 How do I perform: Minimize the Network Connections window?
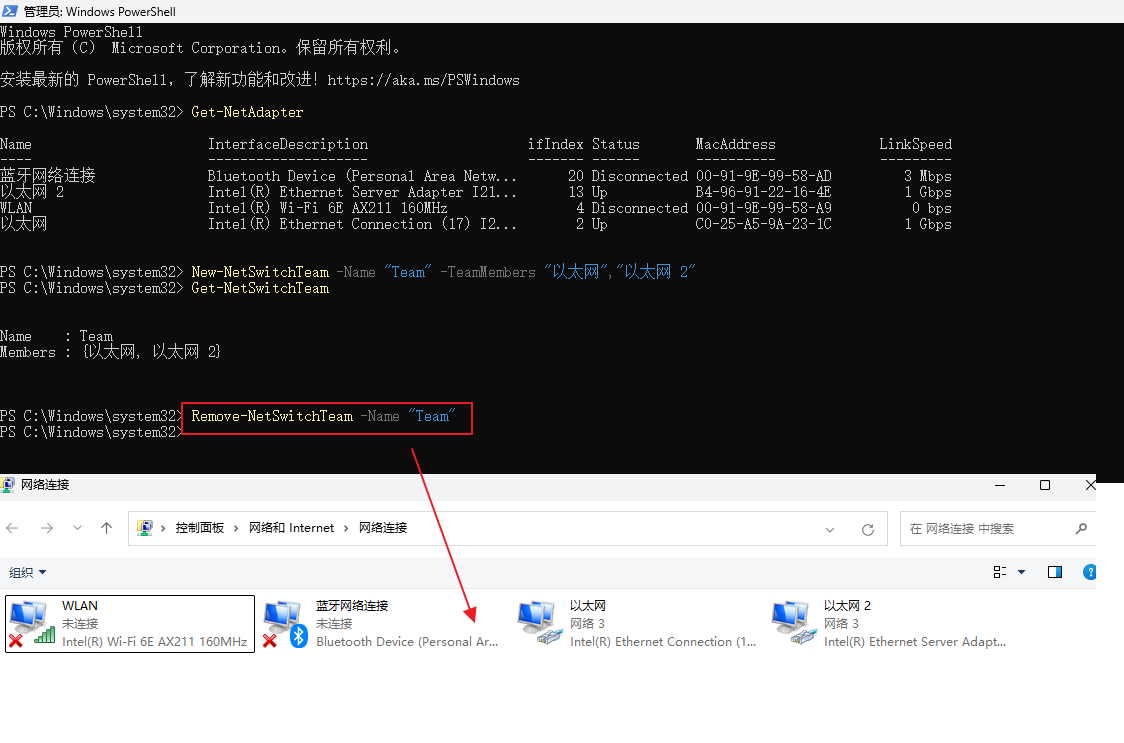click(x=1000, y=486)
